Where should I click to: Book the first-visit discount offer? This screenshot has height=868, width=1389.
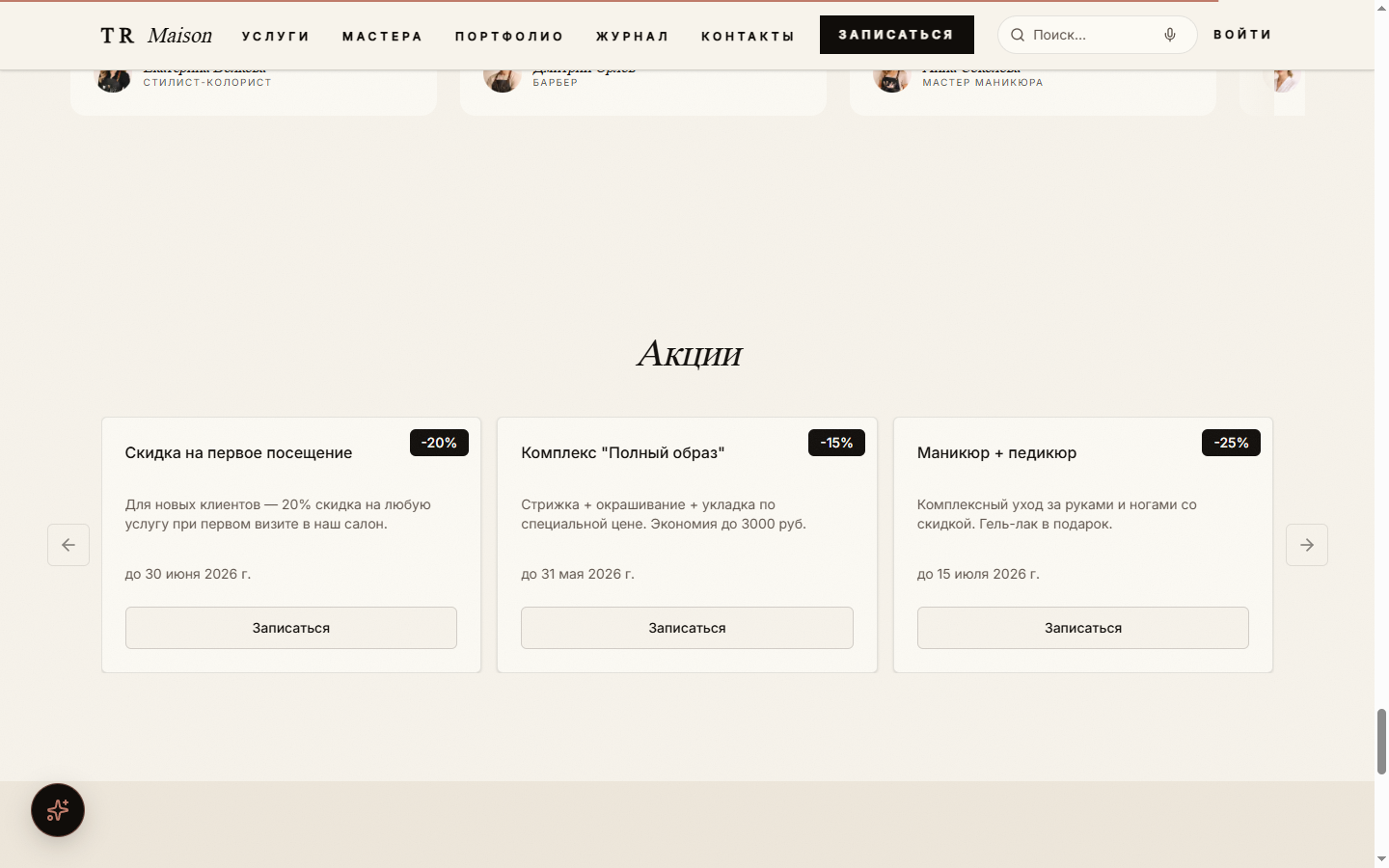click(291, 628)
